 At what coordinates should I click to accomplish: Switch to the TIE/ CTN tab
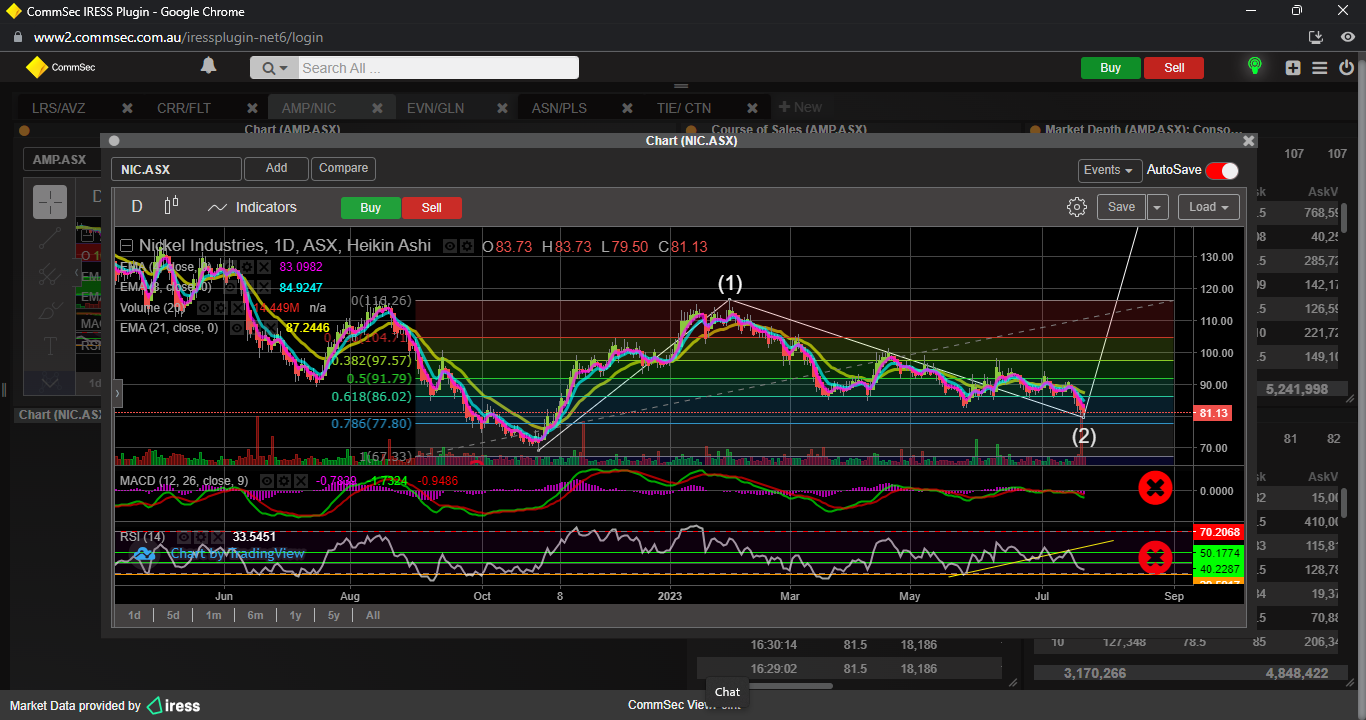[x=684, y=108]
